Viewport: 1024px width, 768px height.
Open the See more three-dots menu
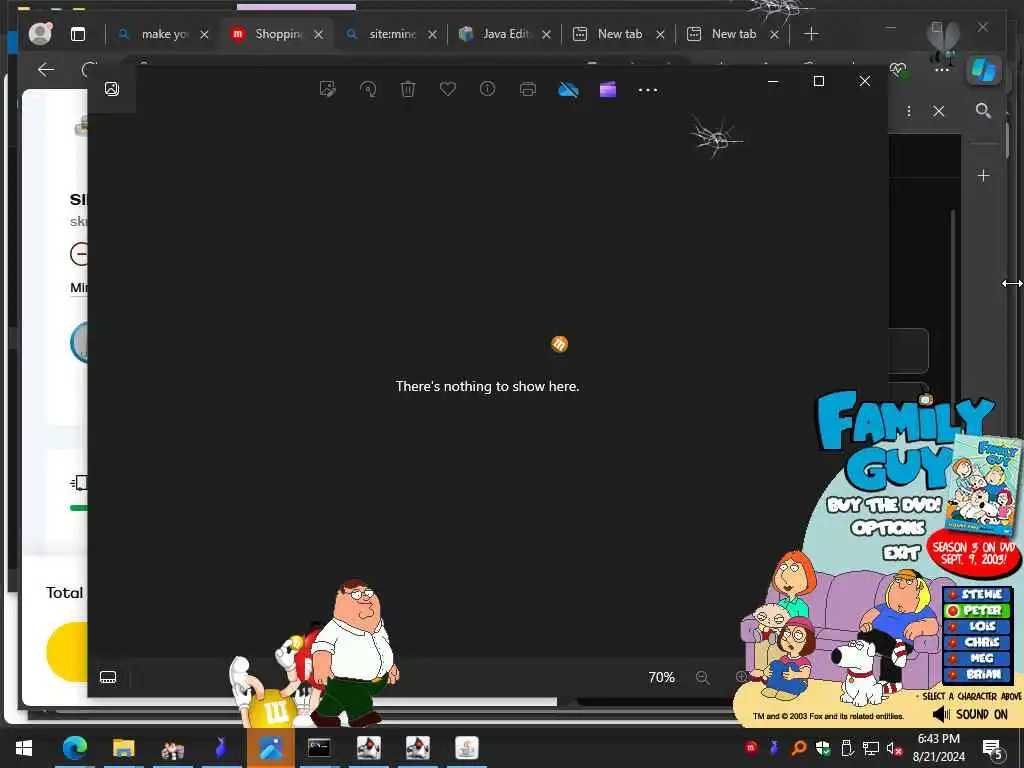pos(647,89)
